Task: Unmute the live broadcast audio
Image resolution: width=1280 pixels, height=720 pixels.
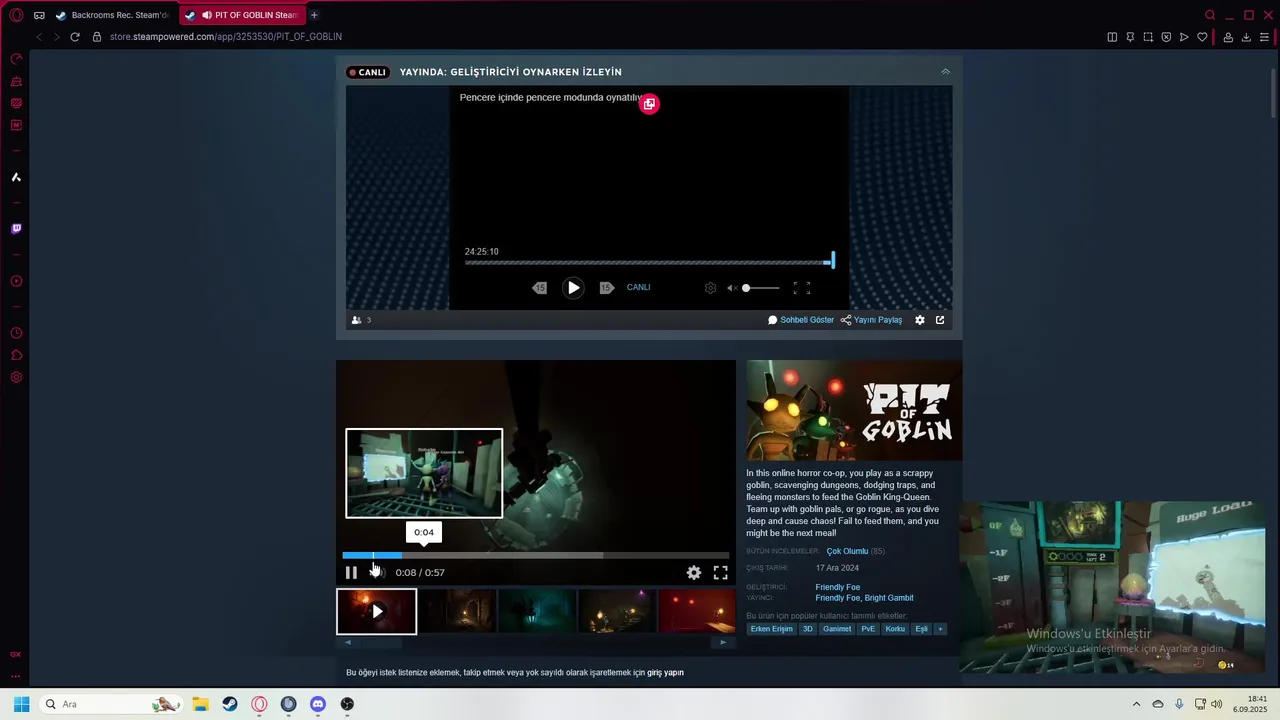Action: coord(732,288)
